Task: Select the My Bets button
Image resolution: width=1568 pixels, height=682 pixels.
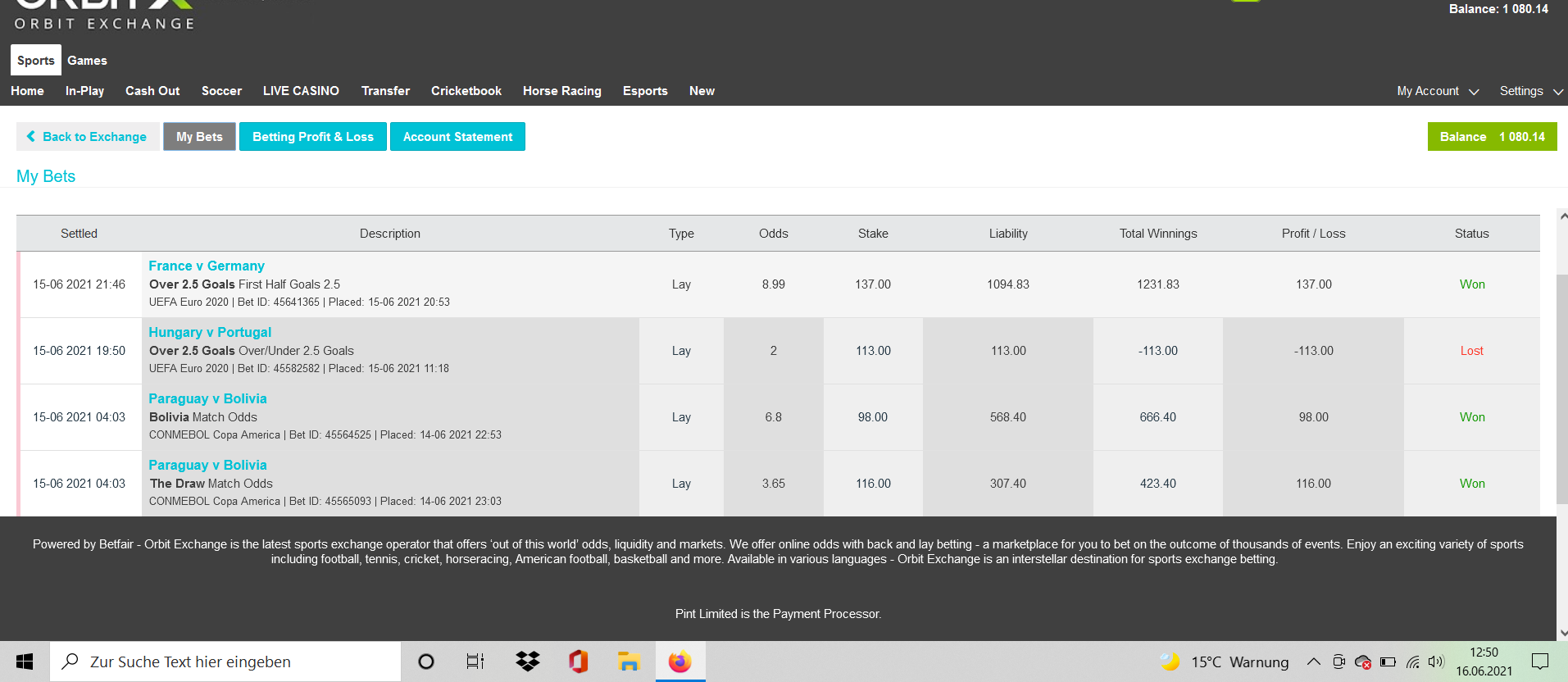Action: pyautogui.click(x=199, y=137)
